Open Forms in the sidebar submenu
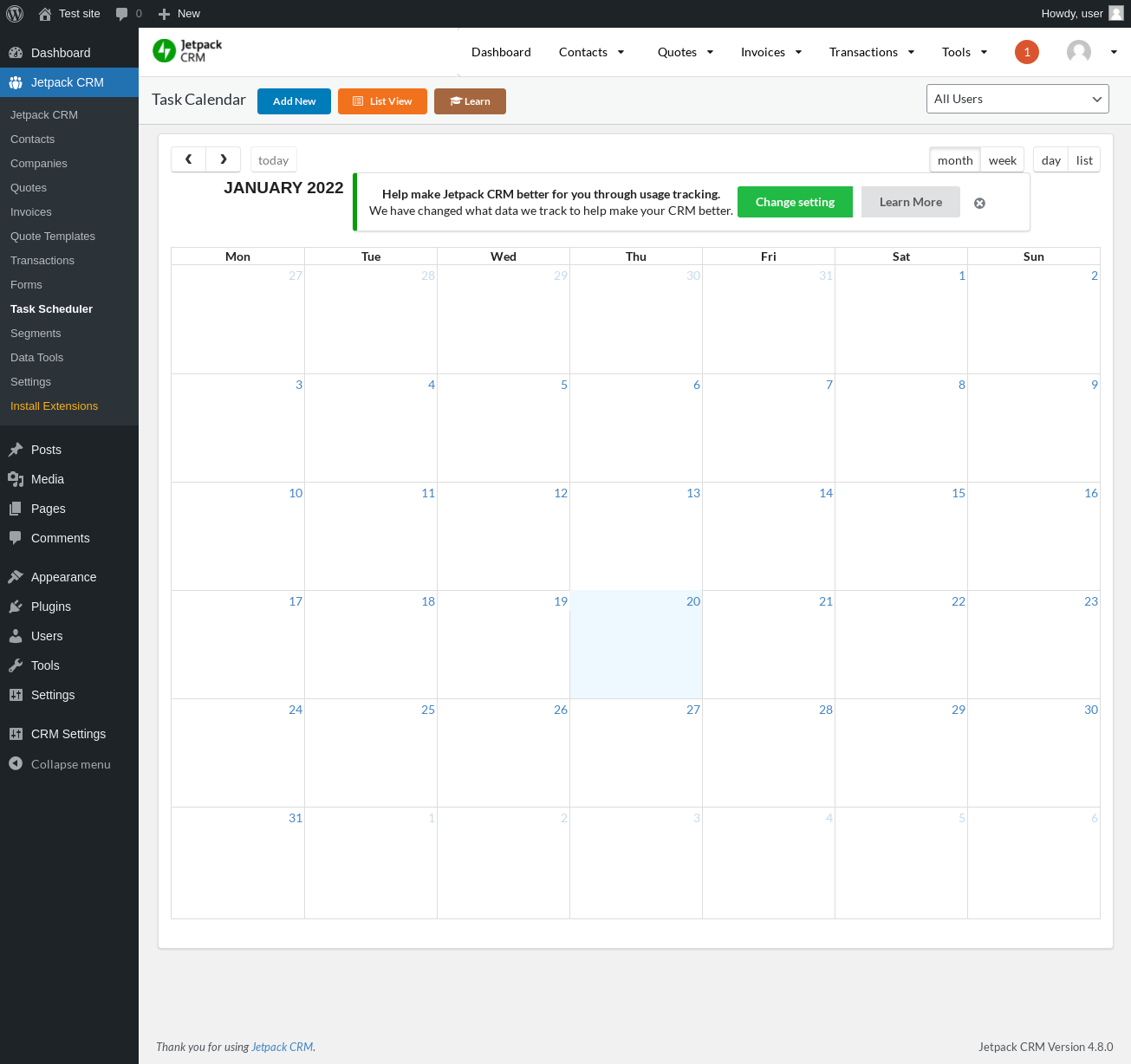This screenshot has height=1064, width=1131. click(26, 284)
